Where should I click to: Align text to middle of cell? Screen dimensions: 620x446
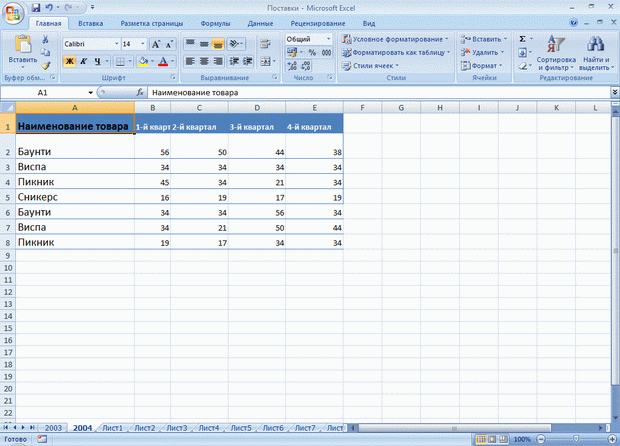204,43
